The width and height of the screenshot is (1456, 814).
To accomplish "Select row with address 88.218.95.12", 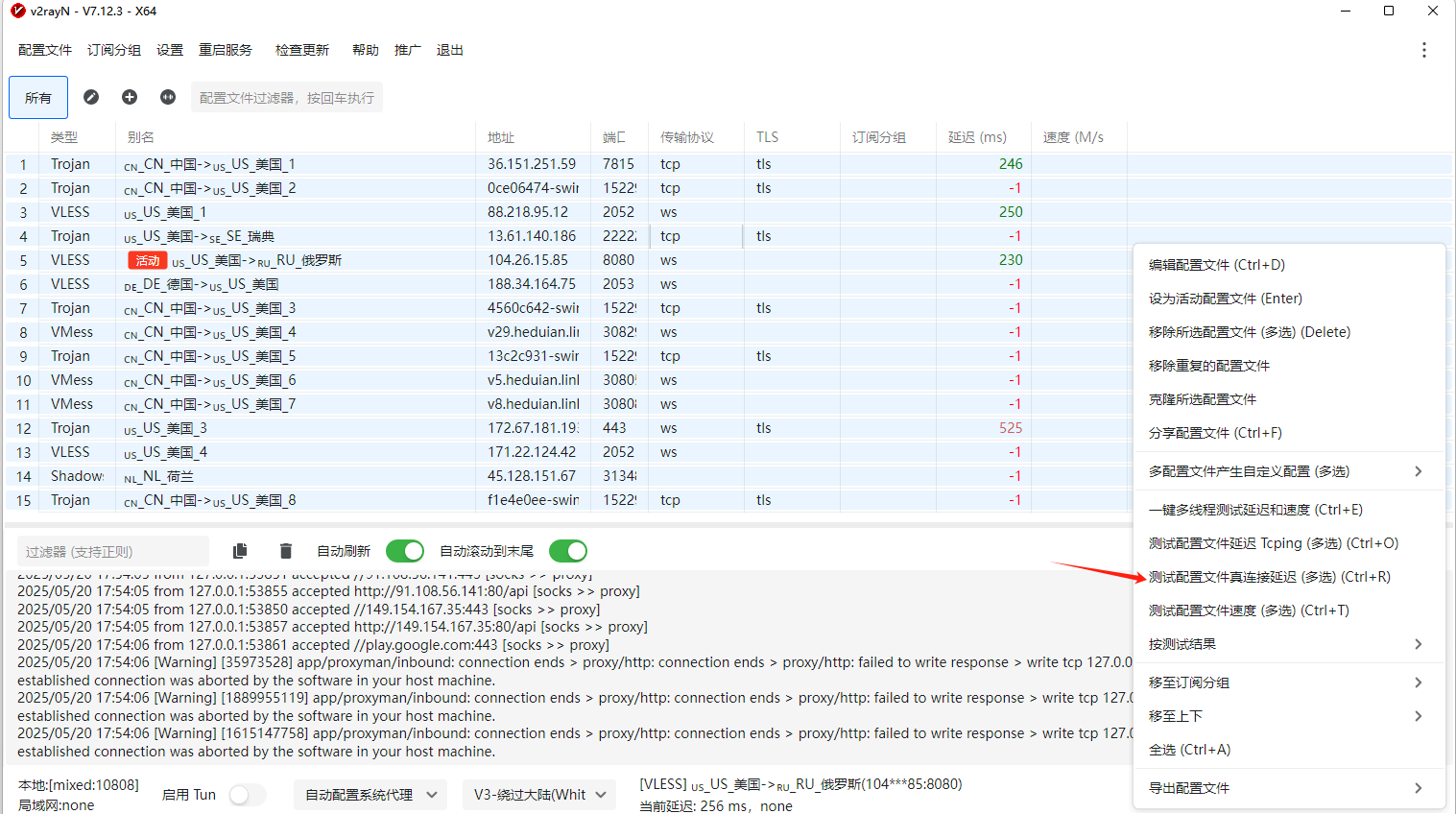I will click(728, 212).
